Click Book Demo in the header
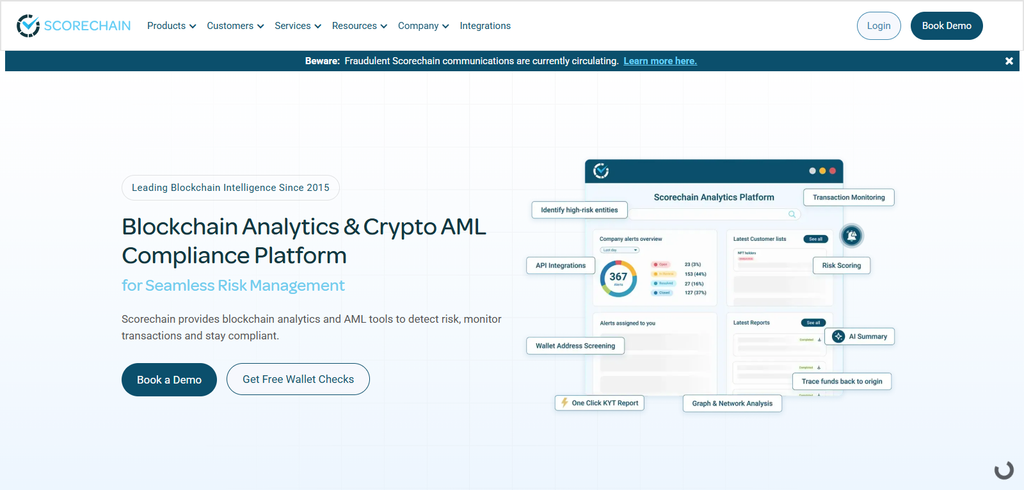1024x490 pixels. (946, 26)
